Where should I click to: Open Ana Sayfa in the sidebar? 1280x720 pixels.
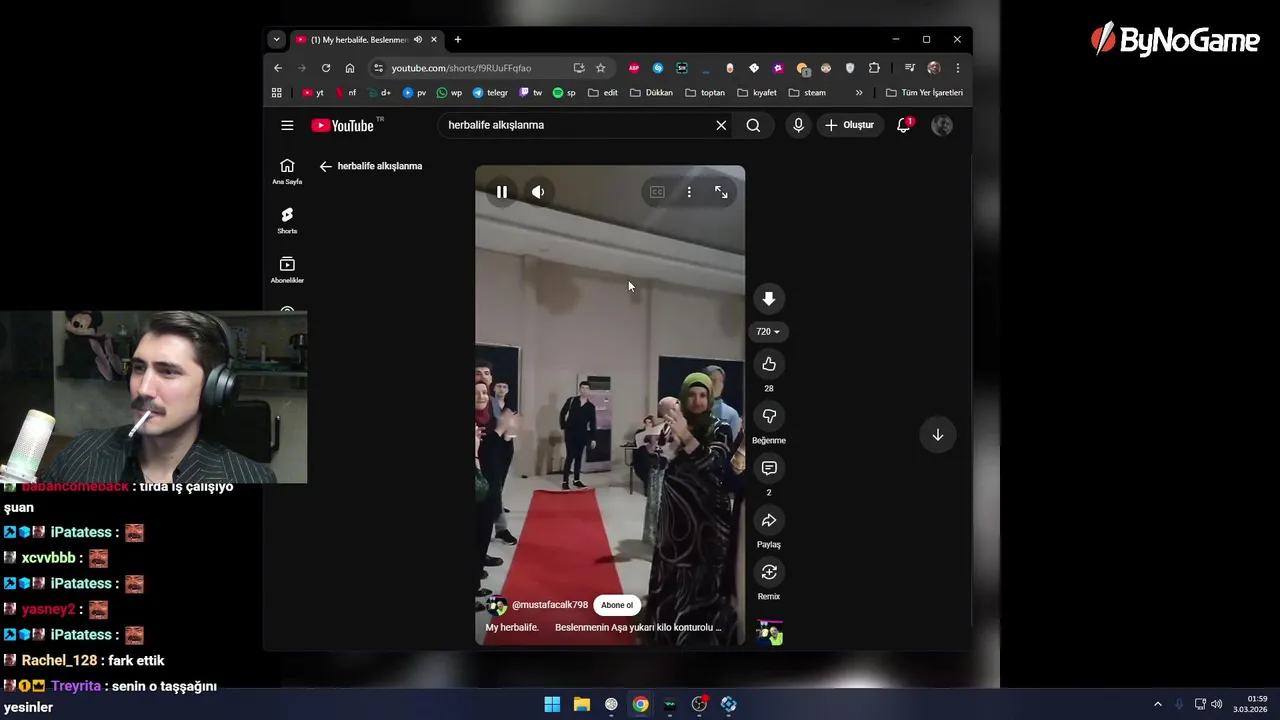pyautogui.click(x=287, y=171)
